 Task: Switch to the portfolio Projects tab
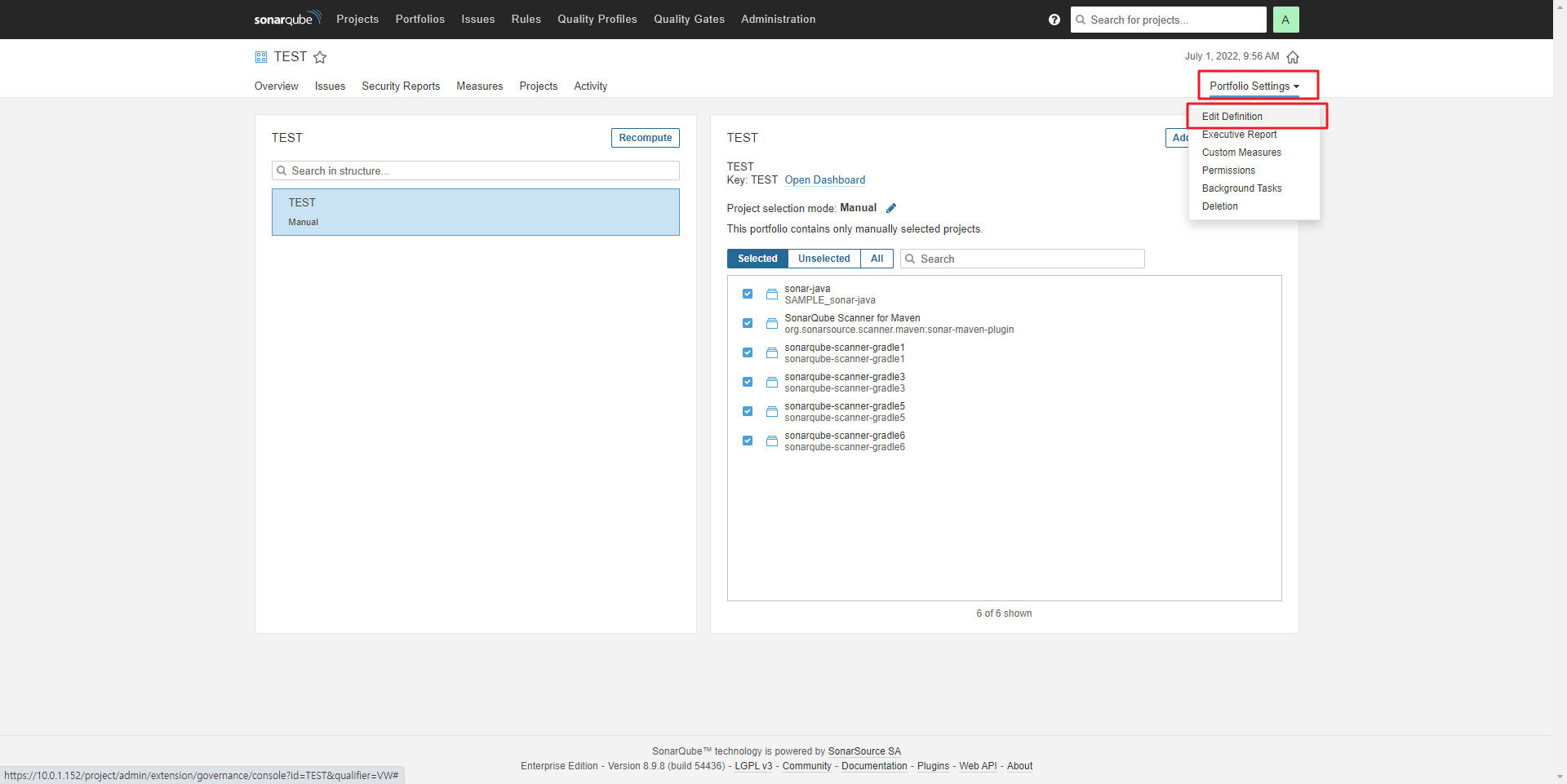539,86
